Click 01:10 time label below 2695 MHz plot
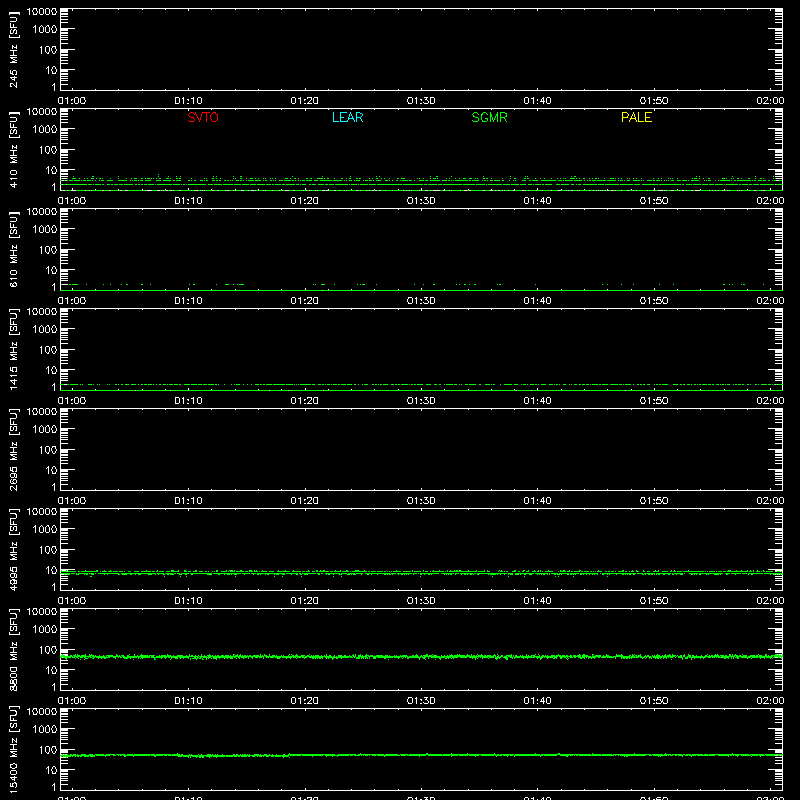 [188, 501]
